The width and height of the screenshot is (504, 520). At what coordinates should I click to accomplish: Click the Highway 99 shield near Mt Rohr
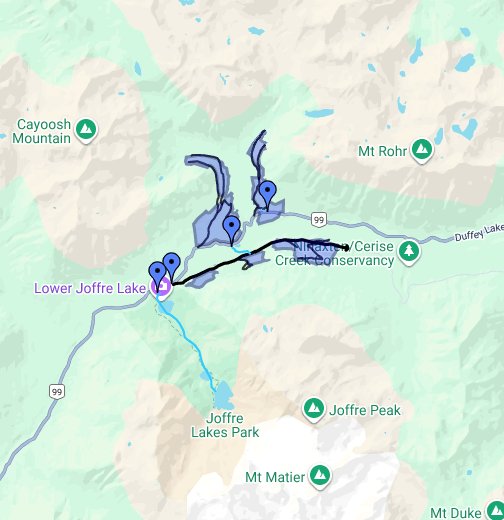319,220
